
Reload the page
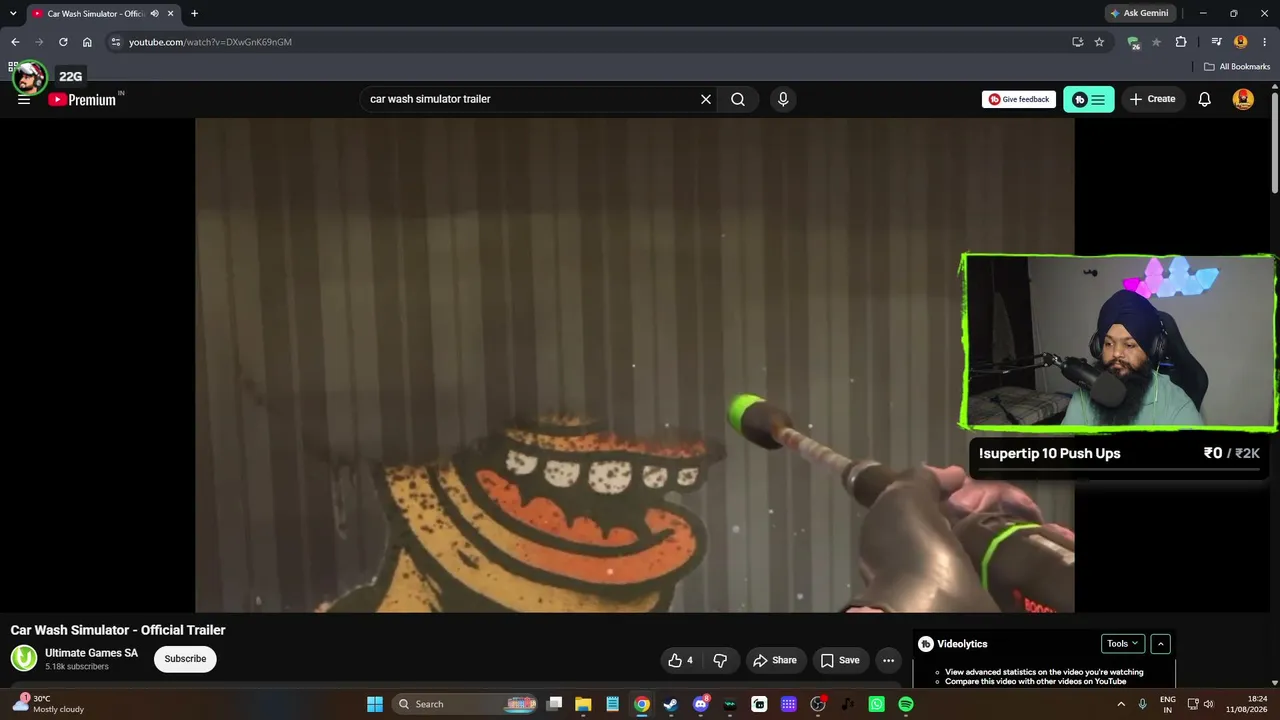point(63,42)
